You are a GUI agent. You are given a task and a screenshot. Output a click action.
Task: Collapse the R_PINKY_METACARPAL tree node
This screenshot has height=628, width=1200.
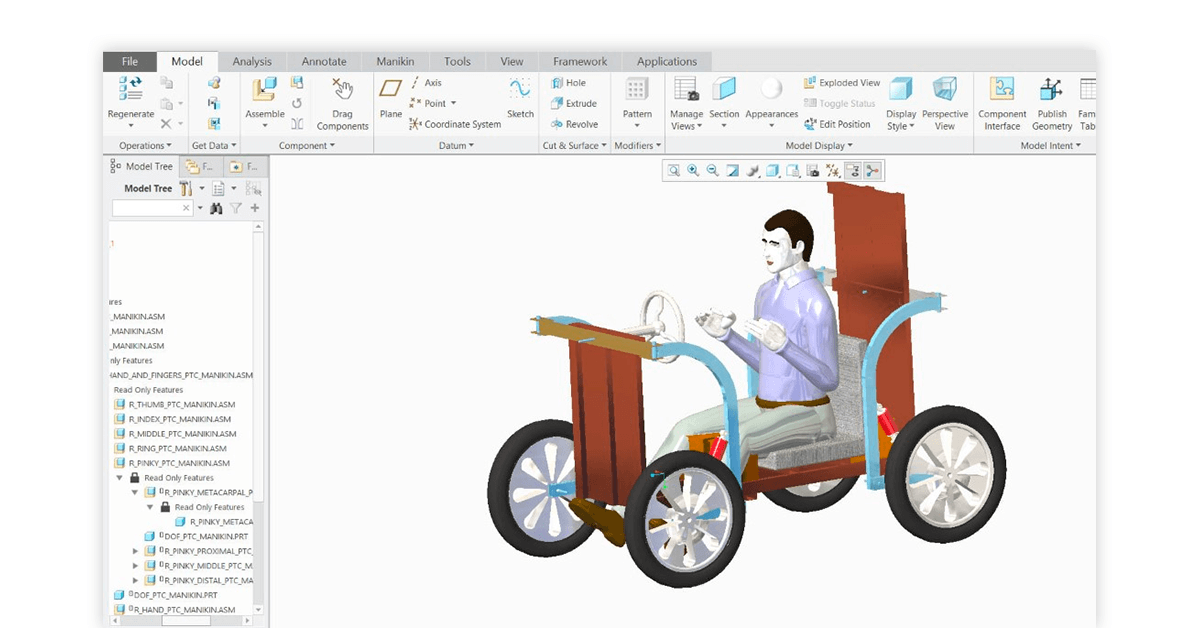[136, 493]
